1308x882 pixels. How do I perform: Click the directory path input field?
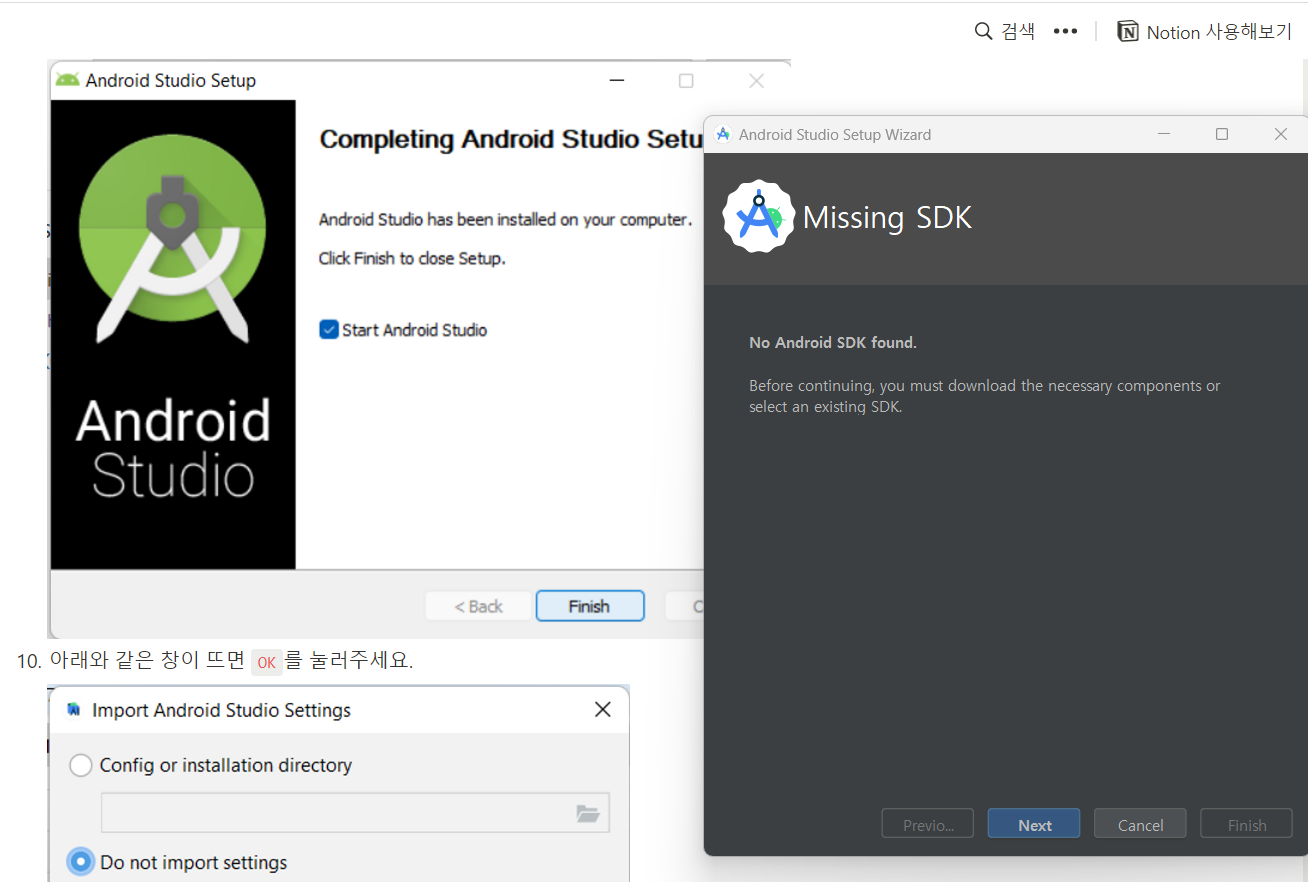(355, 813)
